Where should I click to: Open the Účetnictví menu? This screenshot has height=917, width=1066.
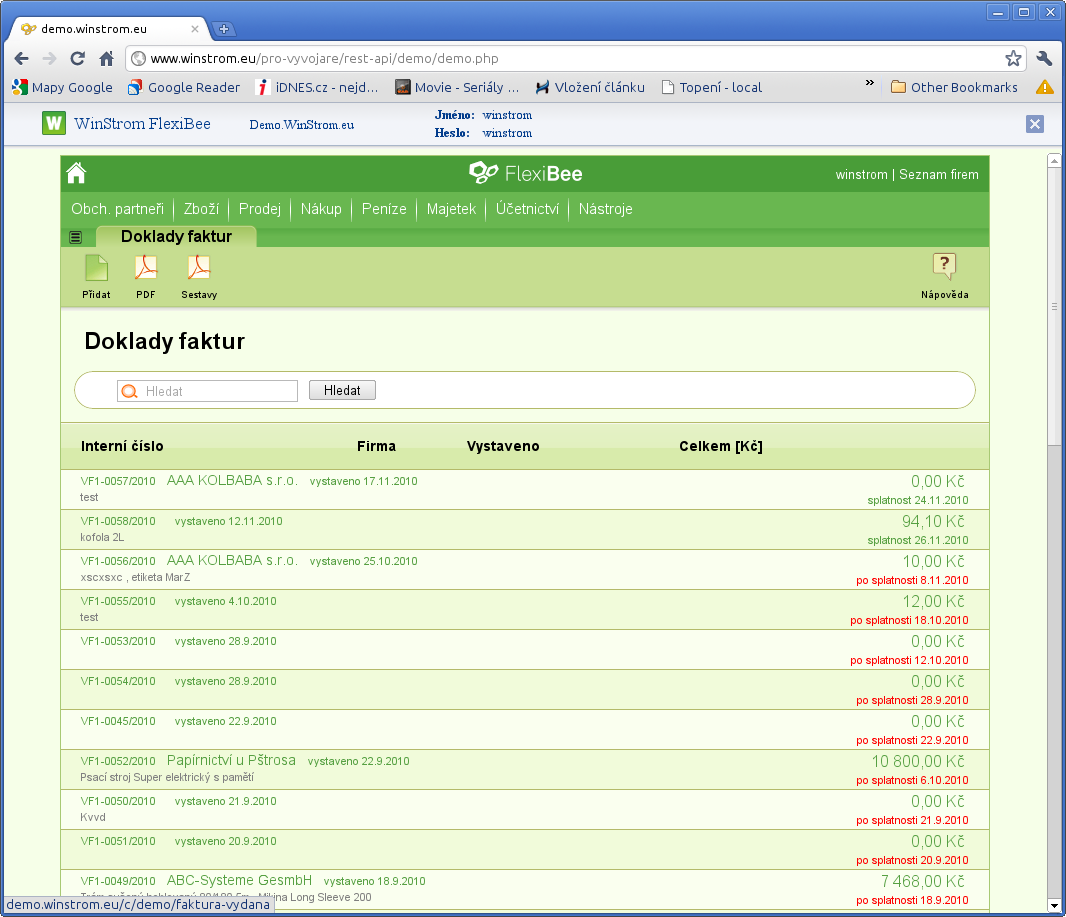[527, 209]
